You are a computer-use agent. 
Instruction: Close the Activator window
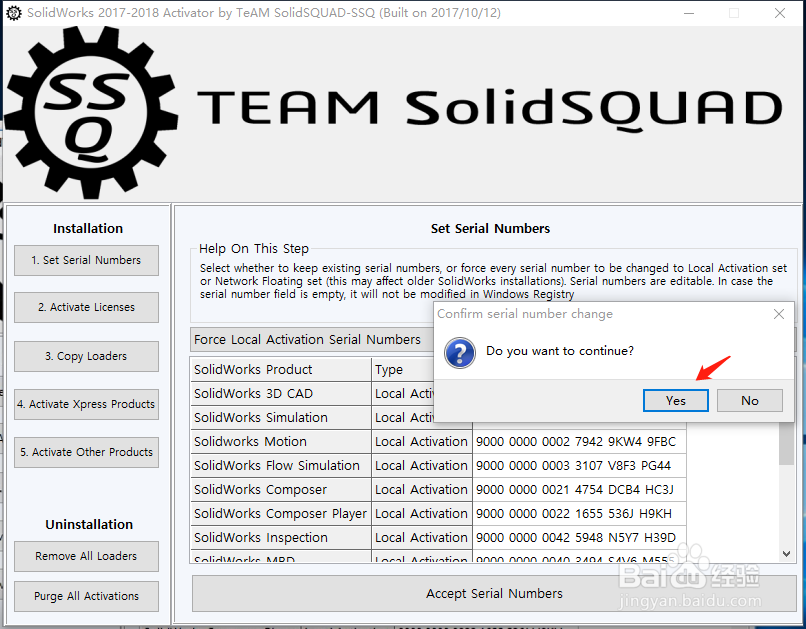tap(780, 13)
